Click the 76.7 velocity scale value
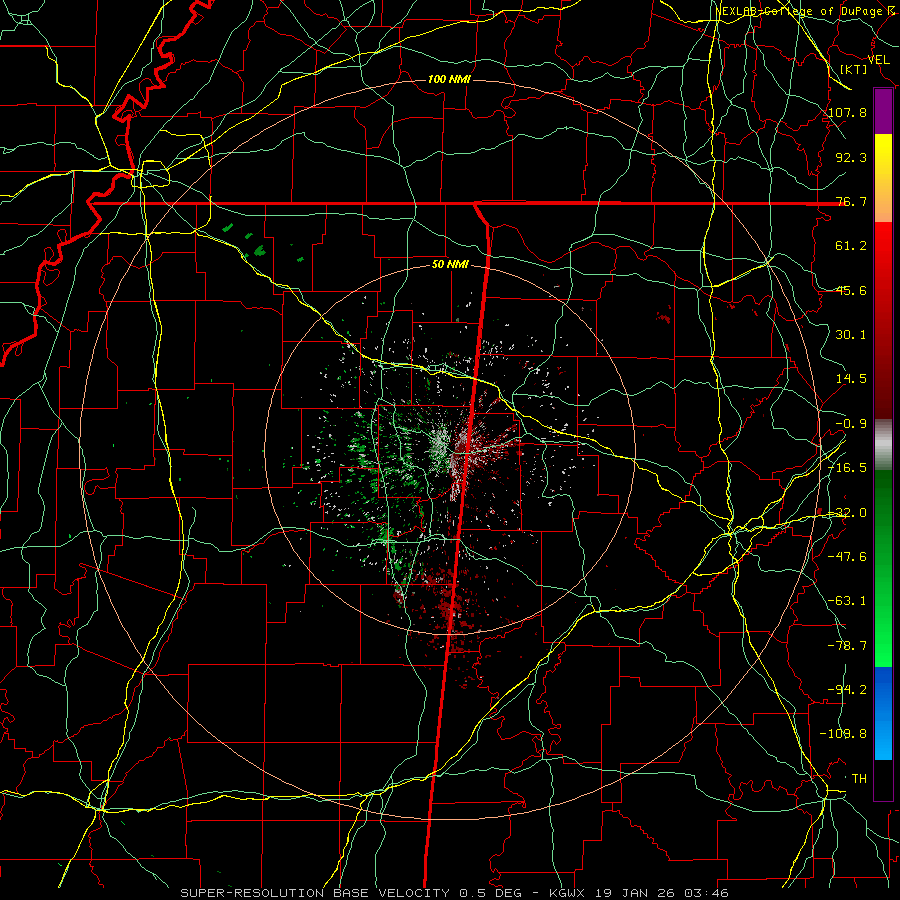The width and height of the screenshot is (900, 900). pyautogui.click(x=851, y=201)
